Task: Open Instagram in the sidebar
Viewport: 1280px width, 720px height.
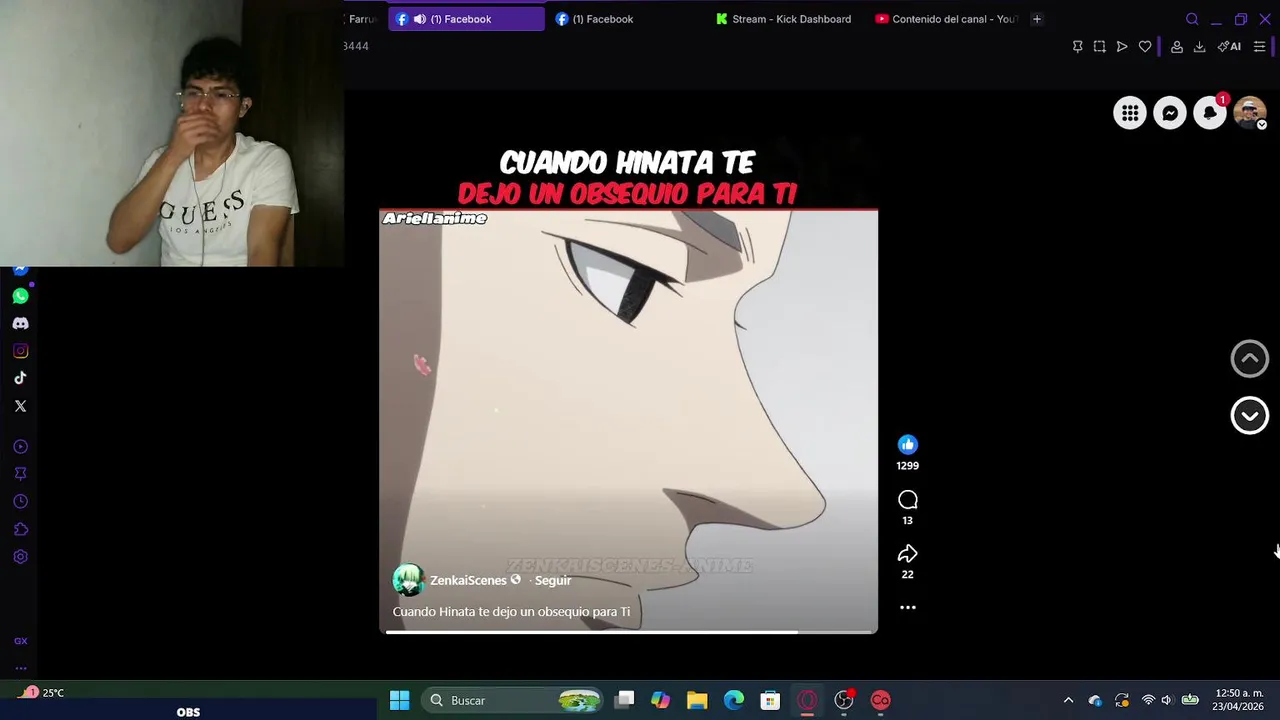Action: (x=20, y=351)
